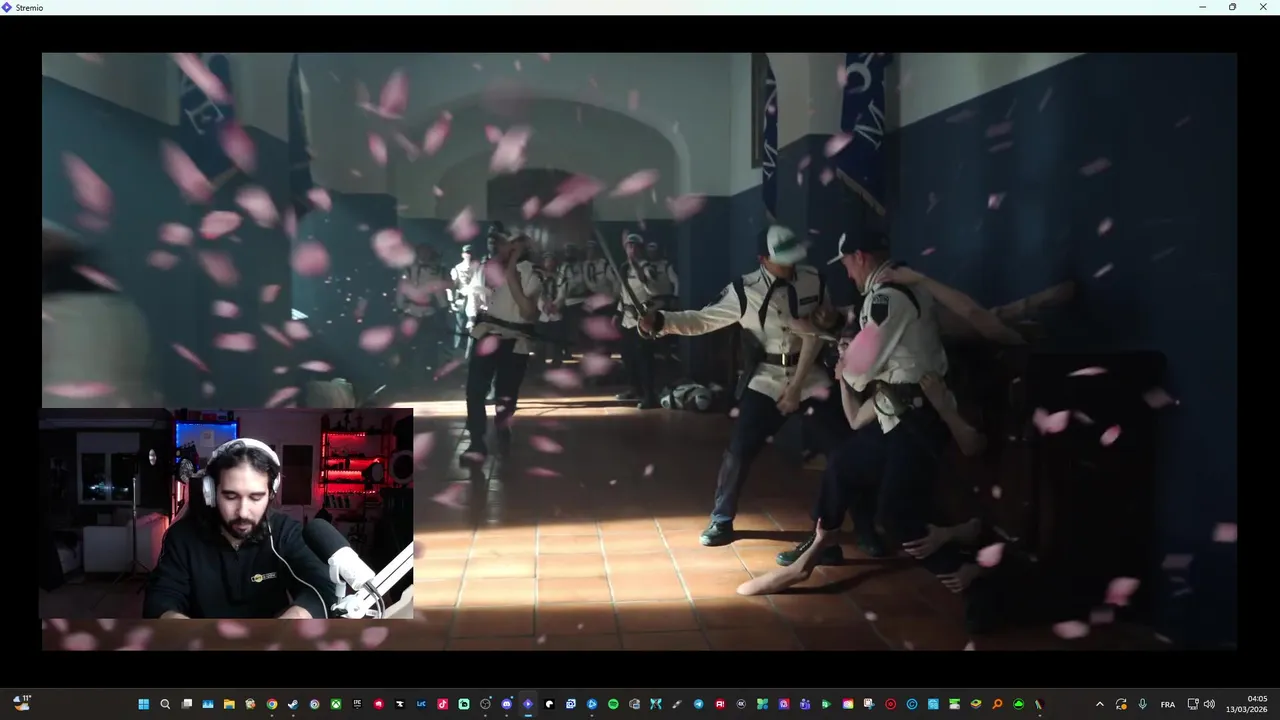Screen dimensions: 1280x720
Task: Open the volume speaker tray icon
Action: (x=1209, y=704)
